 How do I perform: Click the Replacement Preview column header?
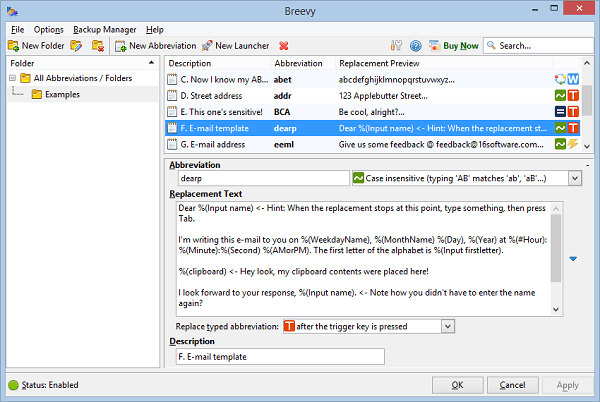coord(444,63)
